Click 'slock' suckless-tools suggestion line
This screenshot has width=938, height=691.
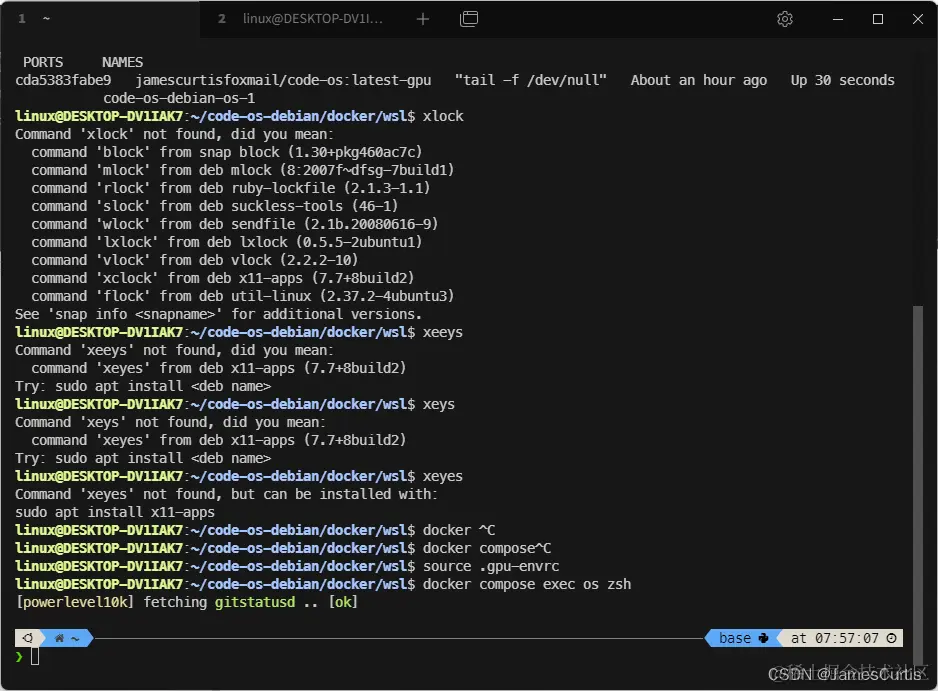(x=215, y=206)
